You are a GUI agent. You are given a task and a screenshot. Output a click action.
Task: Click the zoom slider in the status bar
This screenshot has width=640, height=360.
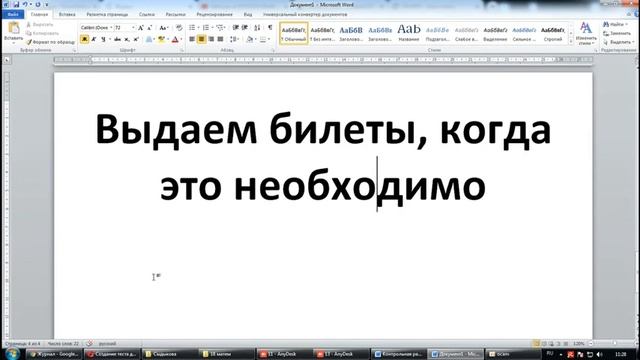pos(614,344)
